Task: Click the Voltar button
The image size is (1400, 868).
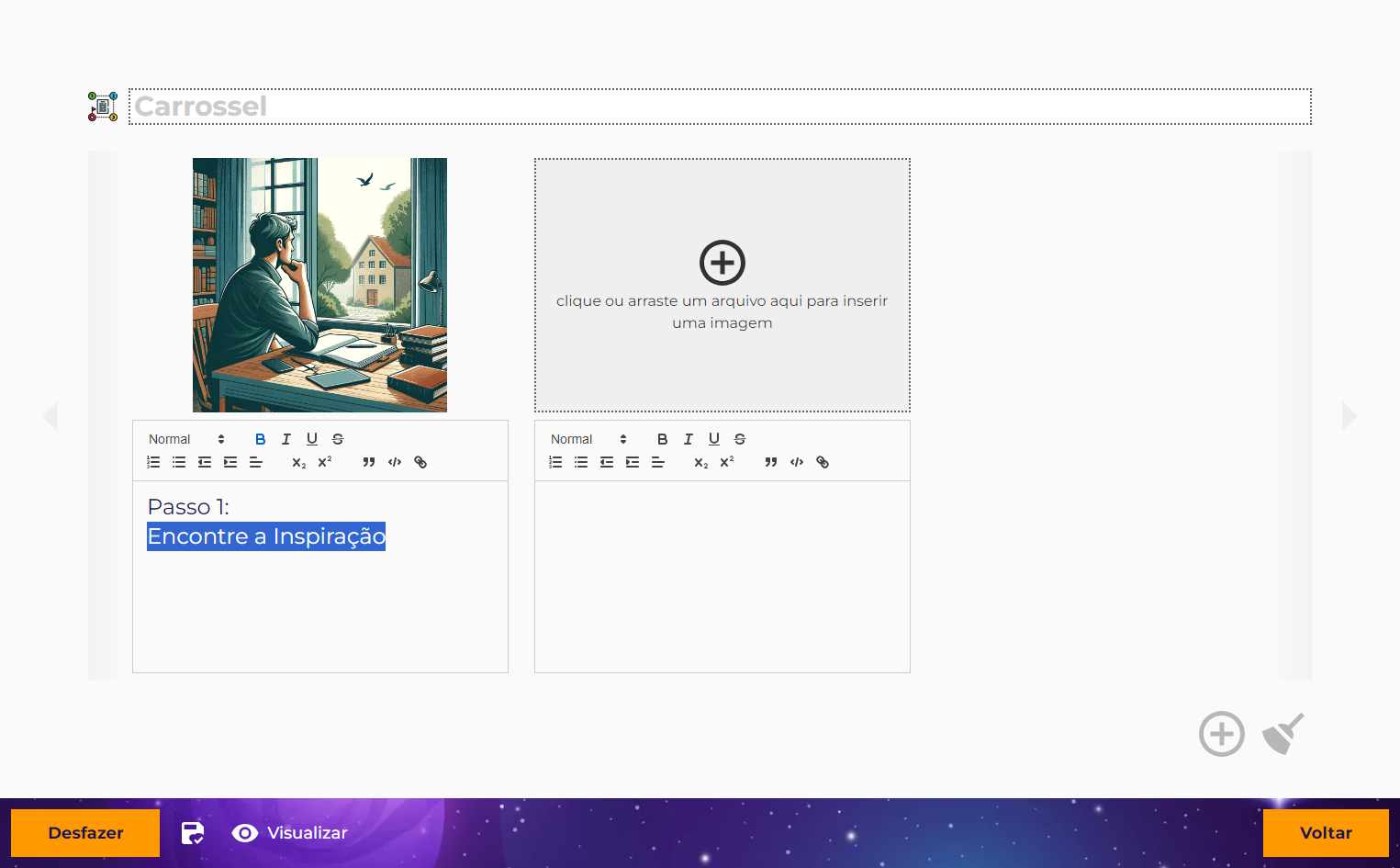Action: 1326,833
